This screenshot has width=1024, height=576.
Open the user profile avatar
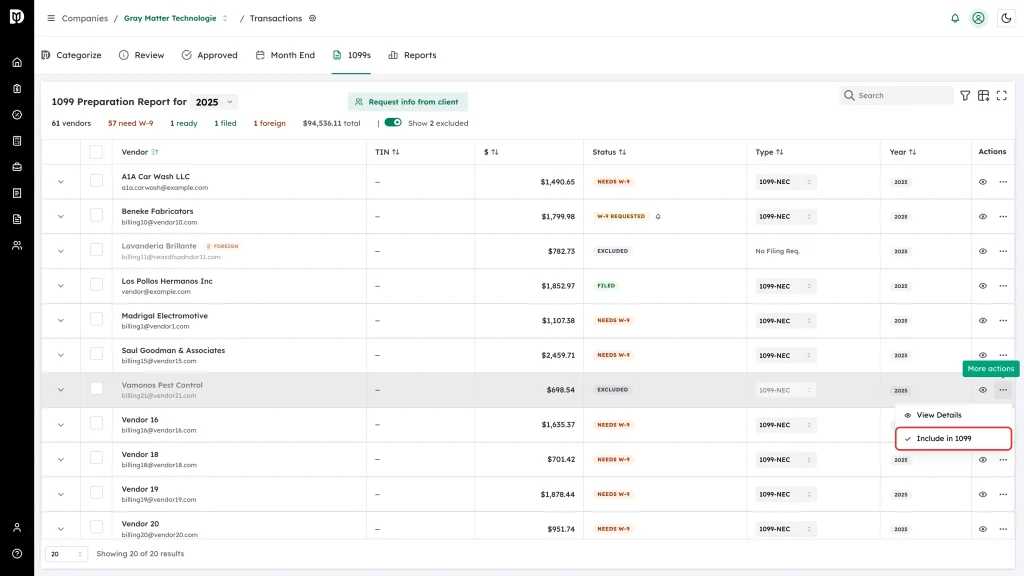978,18
